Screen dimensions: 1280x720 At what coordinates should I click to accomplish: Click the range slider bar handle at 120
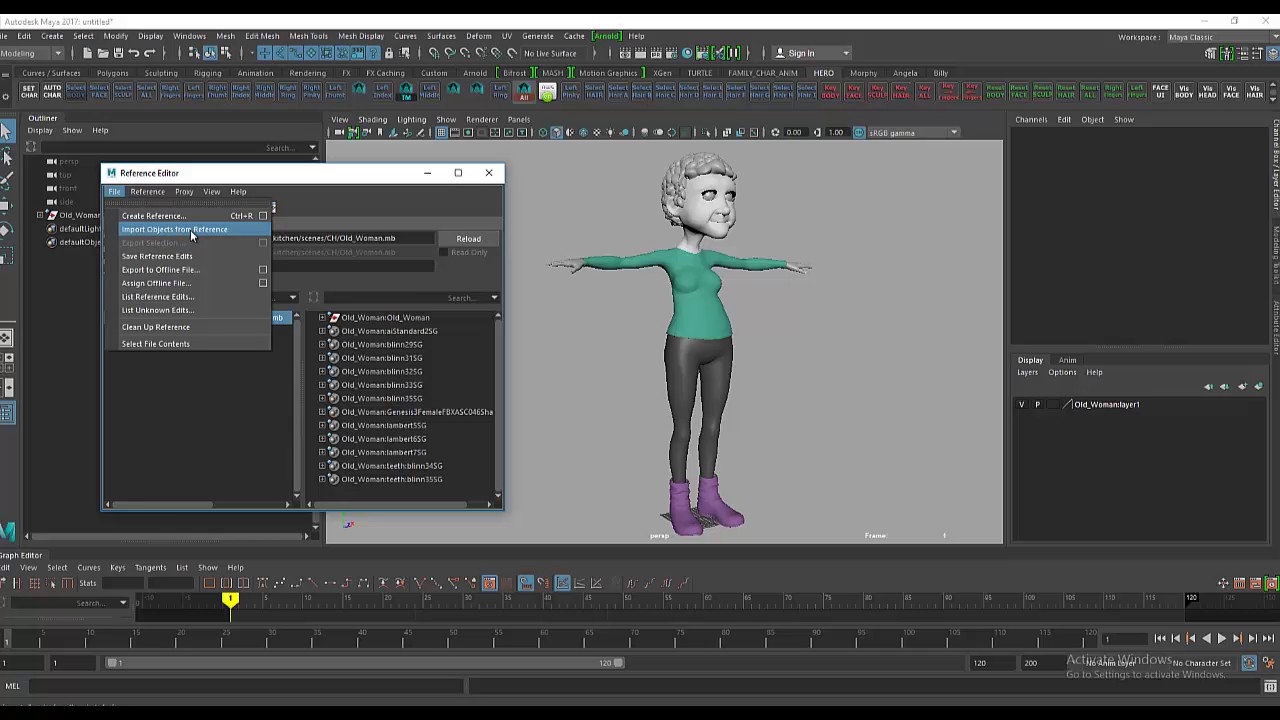(x=617, y=662)
